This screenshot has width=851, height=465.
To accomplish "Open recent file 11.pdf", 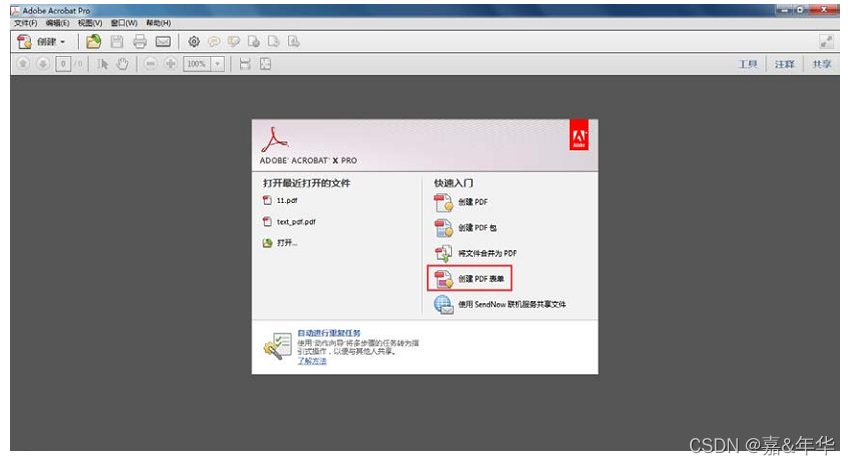I will pyautogui.click(x=287, y=200).
